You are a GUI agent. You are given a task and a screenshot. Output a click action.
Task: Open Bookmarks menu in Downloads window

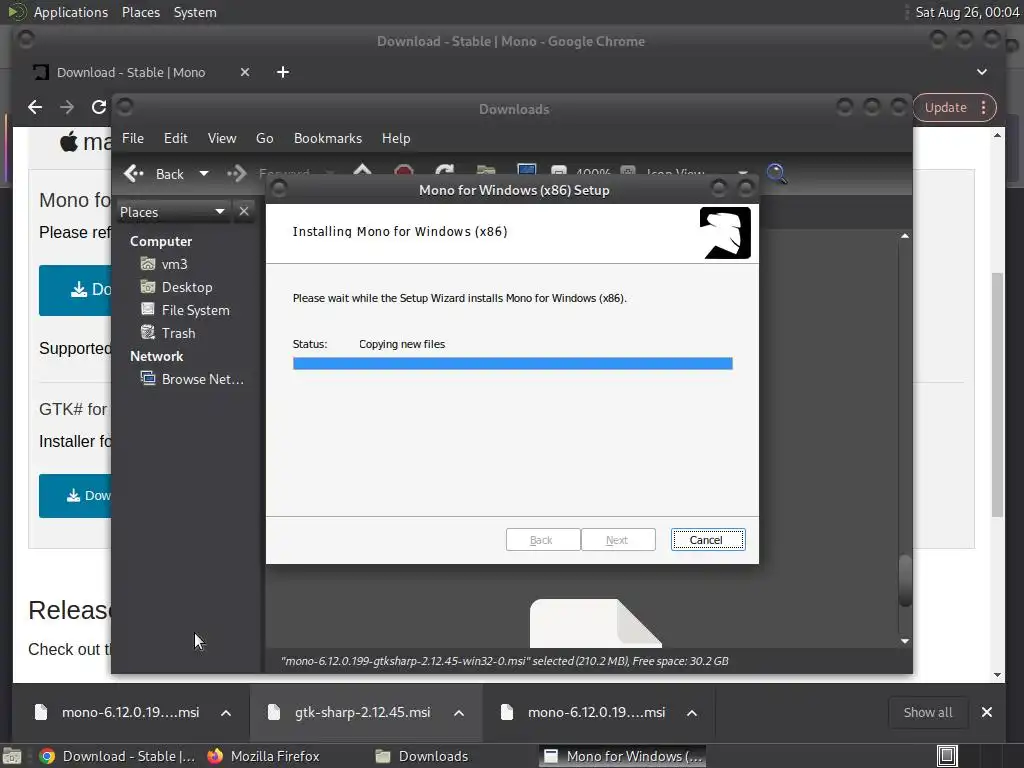pos(328,138)
